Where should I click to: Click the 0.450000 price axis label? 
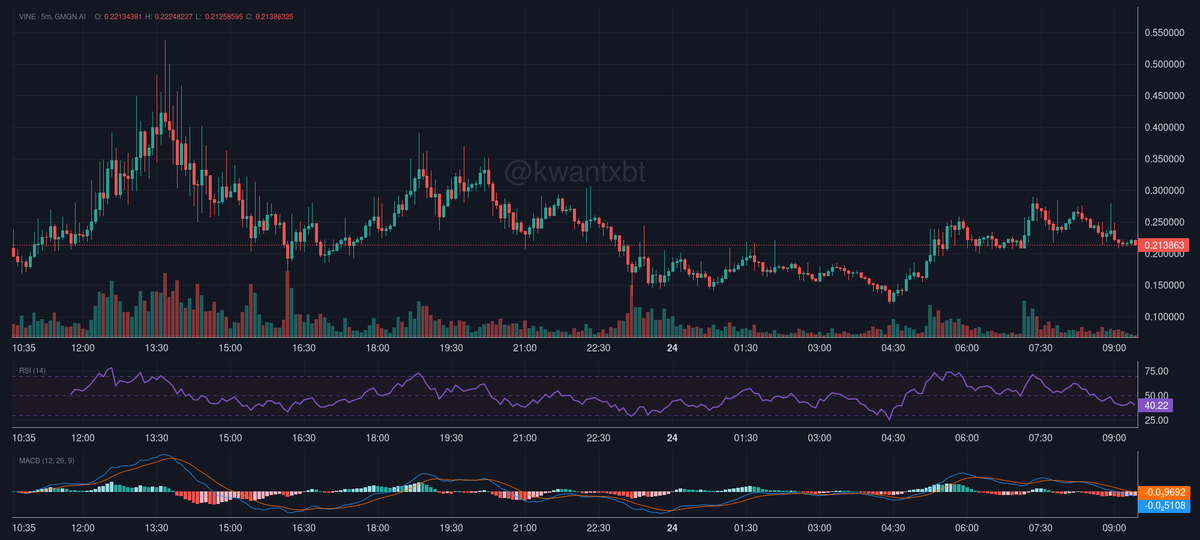(x=1163, y=96)
